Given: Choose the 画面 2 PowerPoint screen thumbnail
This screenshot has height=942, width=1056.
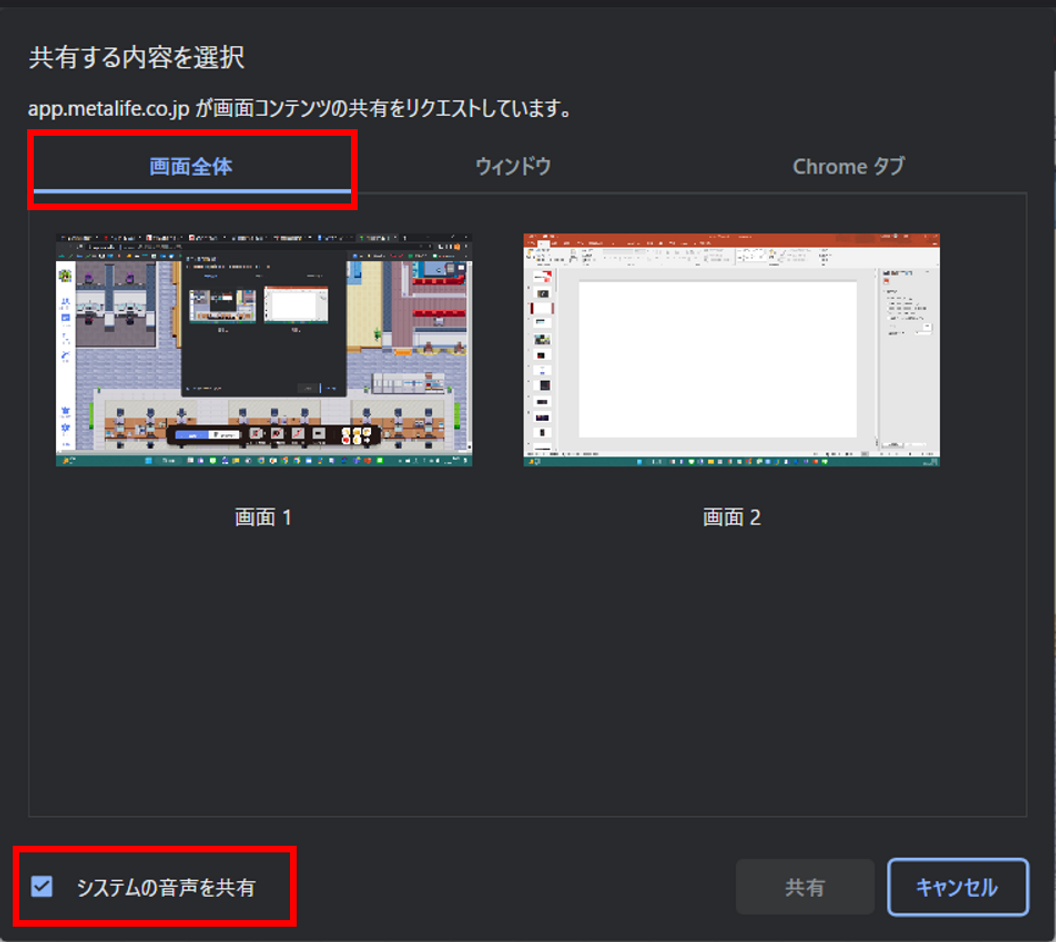Looking at the screenshot, I should [731, 350].
